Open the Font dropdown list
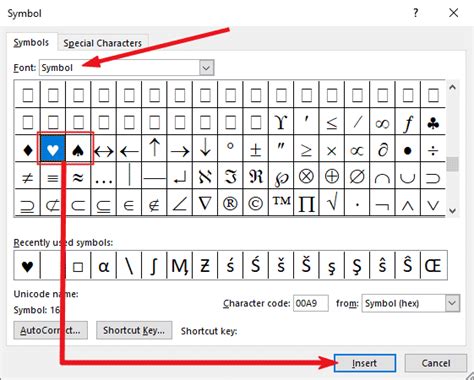This screenshot has width=474, height=380. tap(206, 68)
